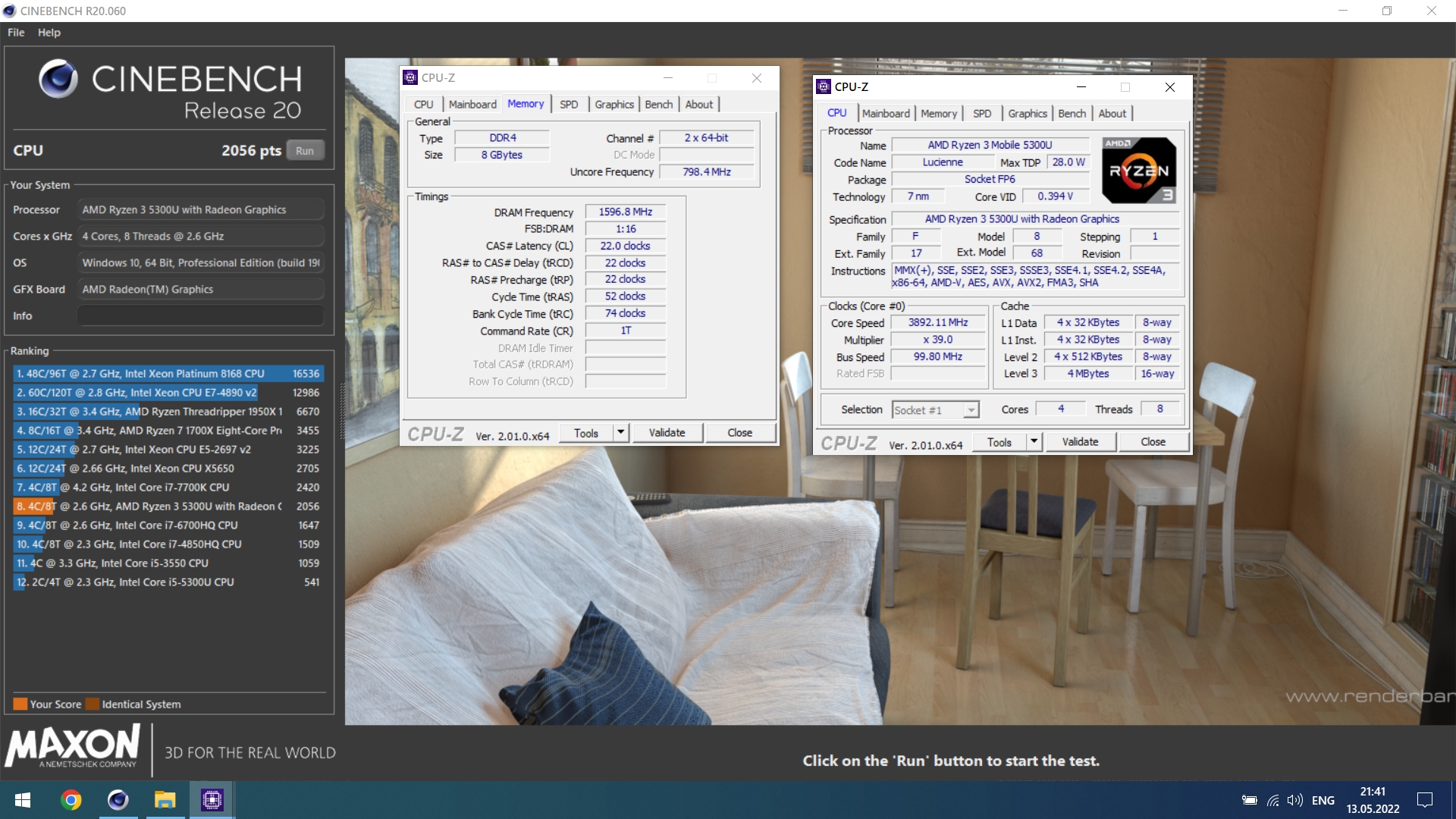Click Tools button in right CPU-Z window
The height and width of the screenshot is (819, 1456).
click(x=999, y=442)
